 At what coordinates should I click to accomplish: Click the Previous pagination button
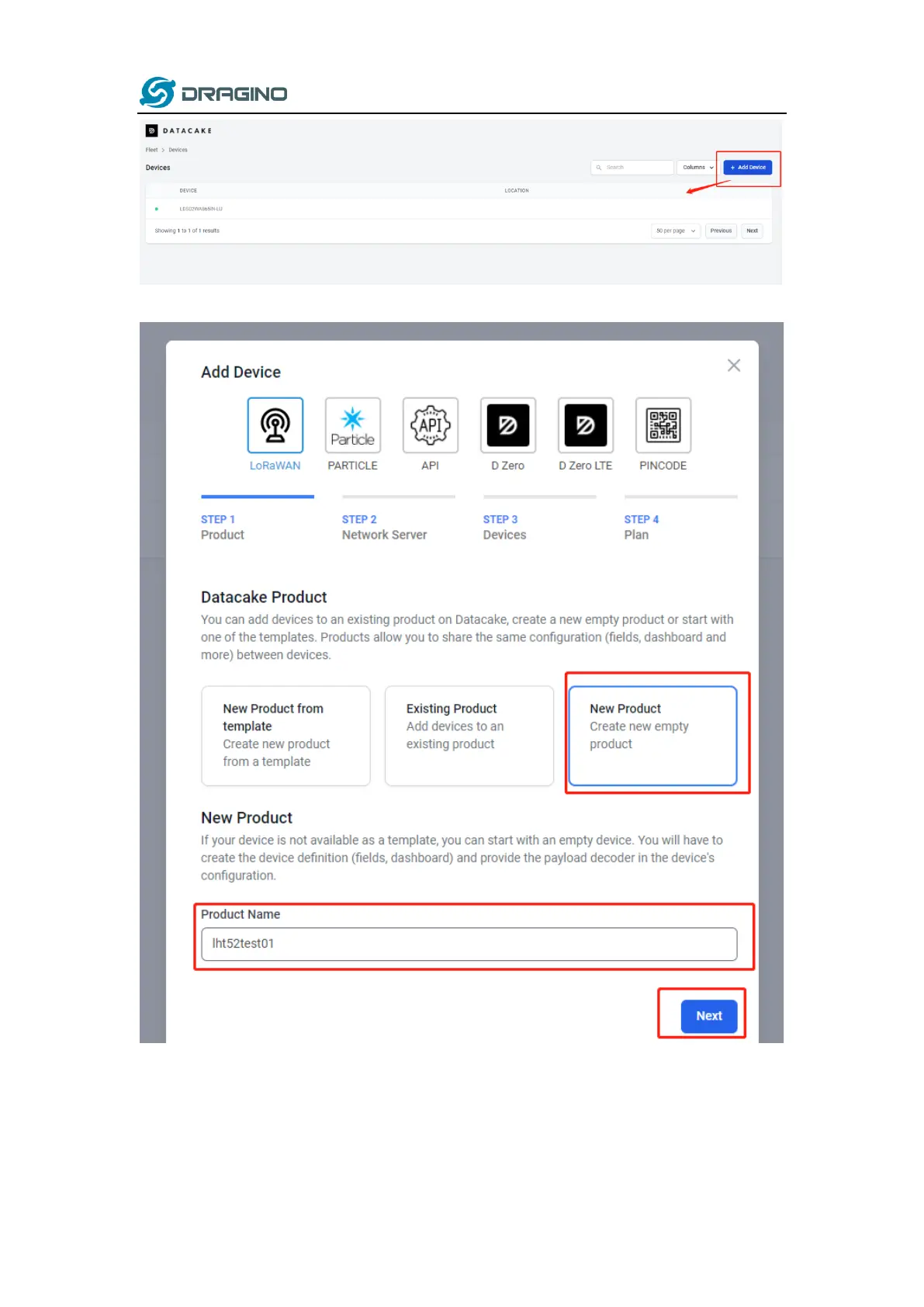(721, 231)
